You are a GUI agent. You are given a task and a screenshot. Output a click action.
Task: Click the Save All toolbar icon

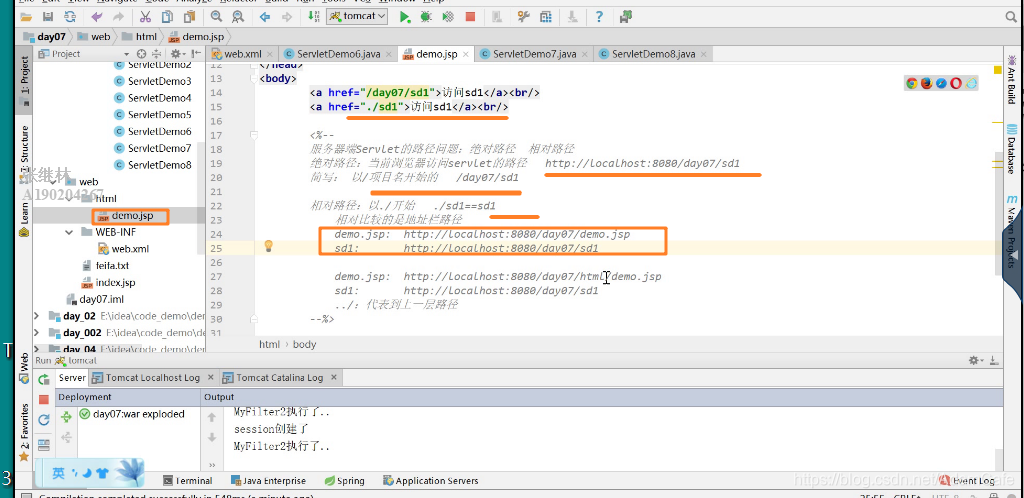(x=47, y=16)
